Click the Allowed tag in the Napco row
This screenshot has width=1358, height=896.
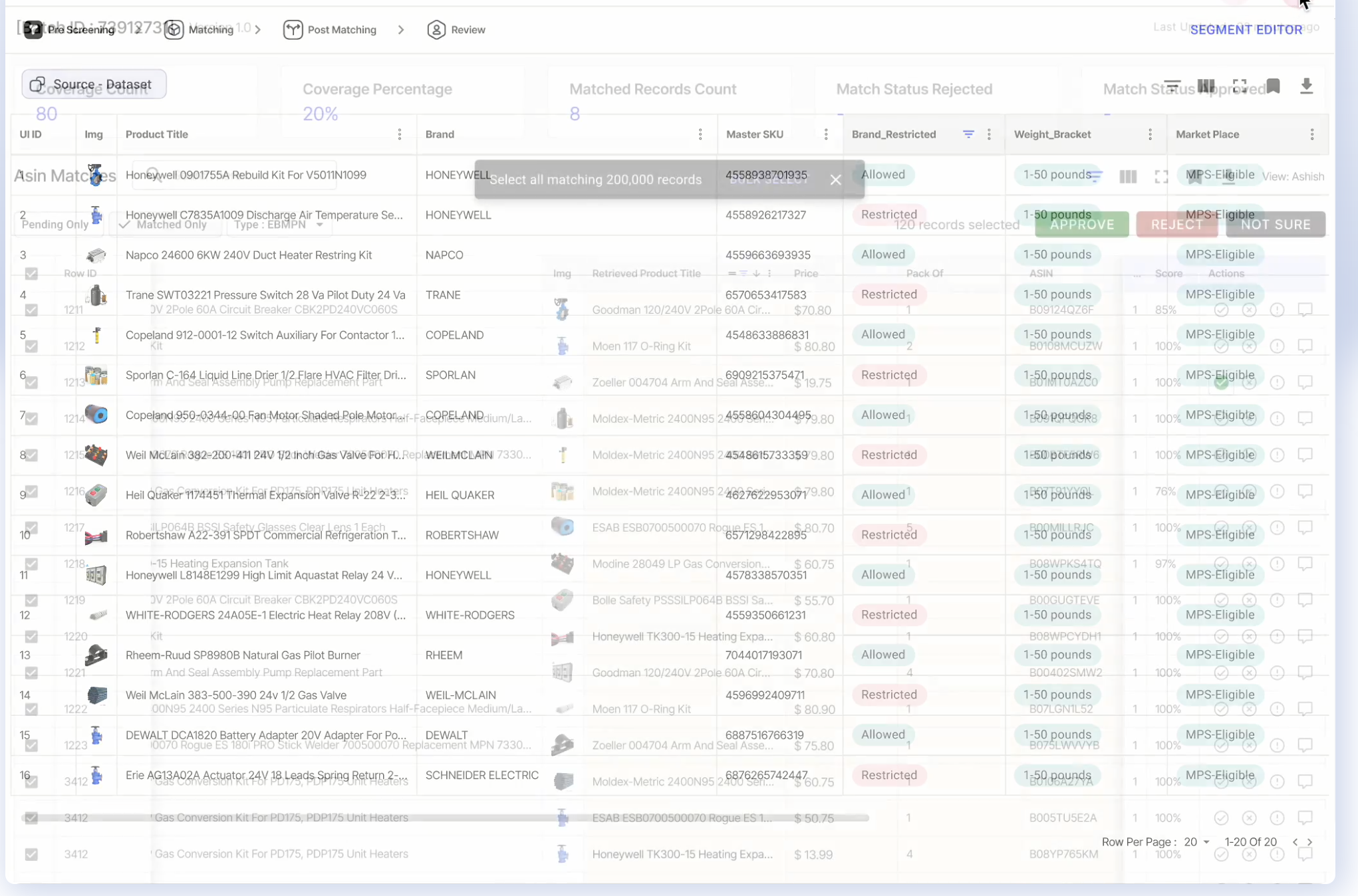coord(883,255)
